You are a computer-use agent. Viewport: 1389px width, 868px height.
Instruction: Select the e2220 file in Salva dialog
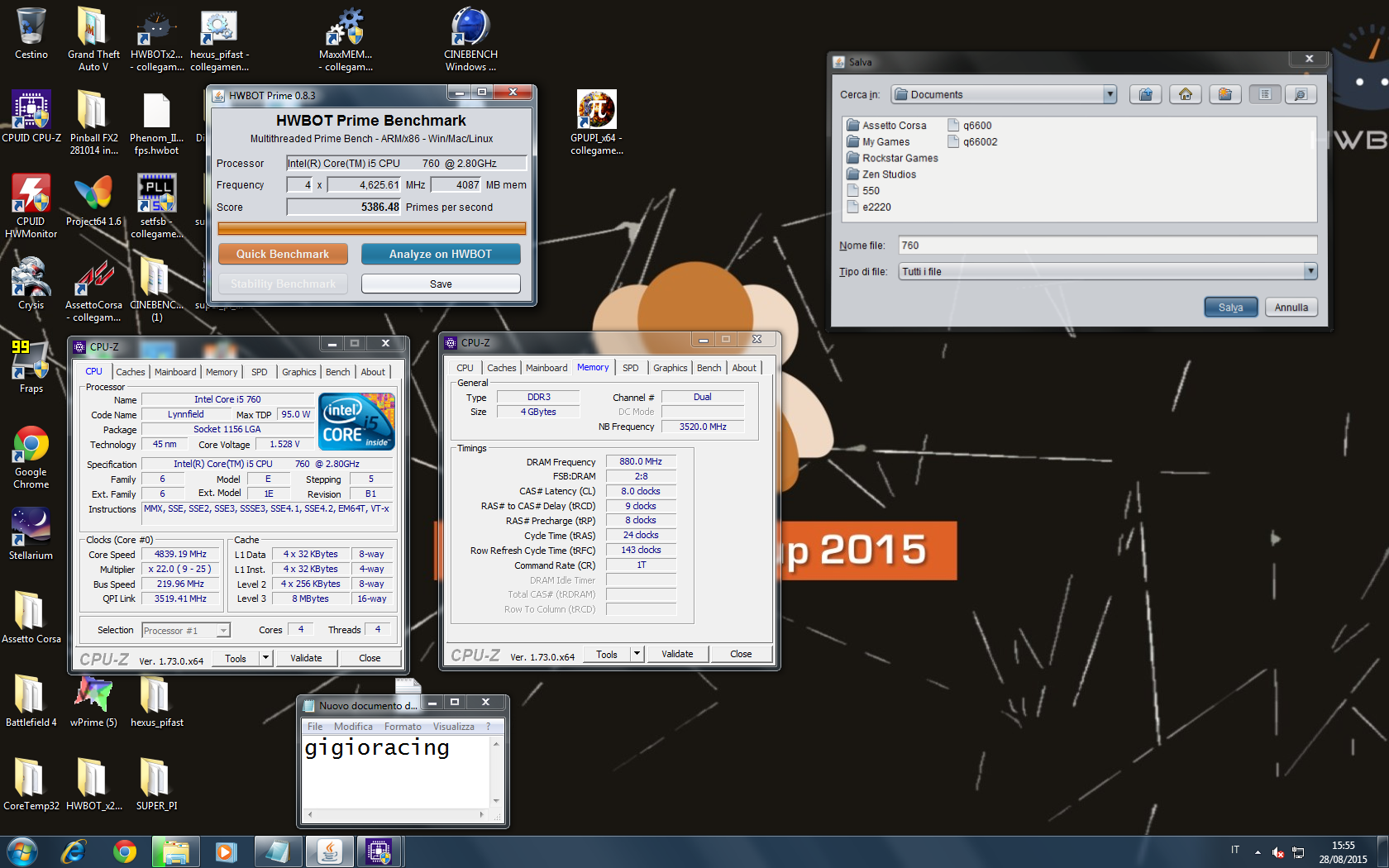869,207
